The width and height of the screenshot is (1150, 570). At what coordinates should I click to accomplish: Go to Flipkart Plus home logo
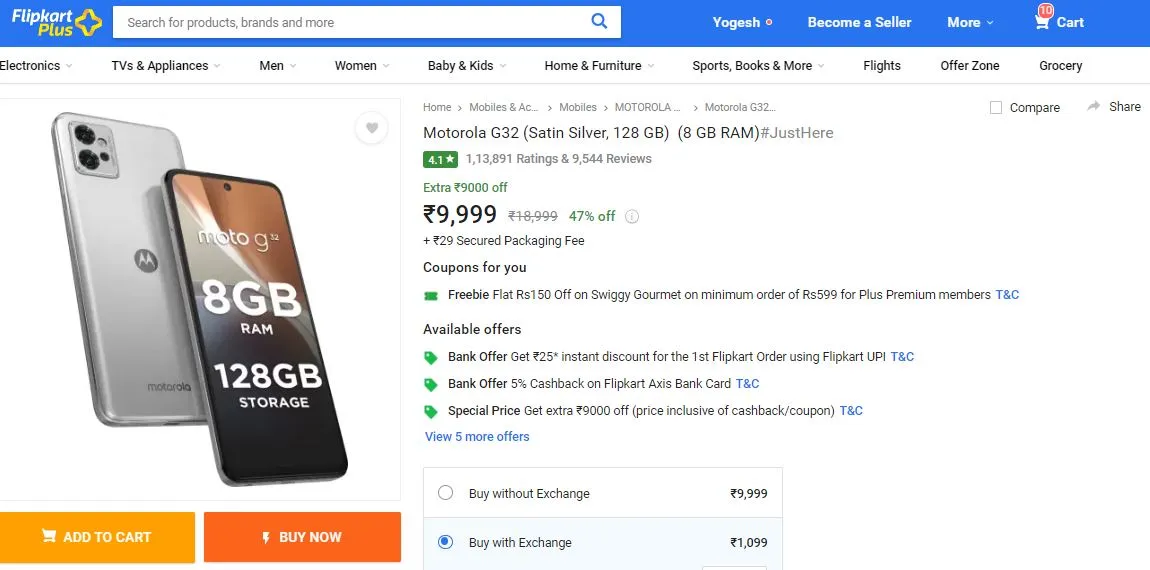[x=56, y=22]
